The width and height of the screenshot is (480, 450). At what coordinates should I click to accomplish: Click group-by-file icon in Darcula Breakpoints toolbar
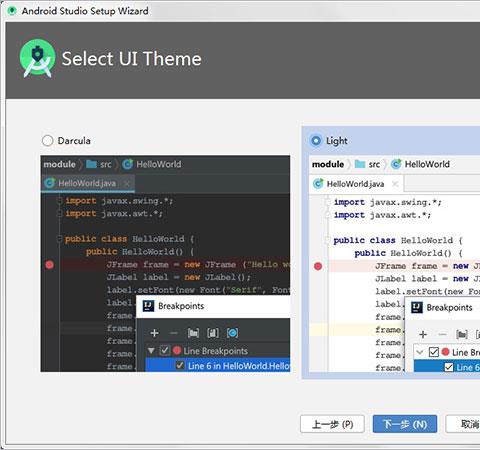[213, 333]
